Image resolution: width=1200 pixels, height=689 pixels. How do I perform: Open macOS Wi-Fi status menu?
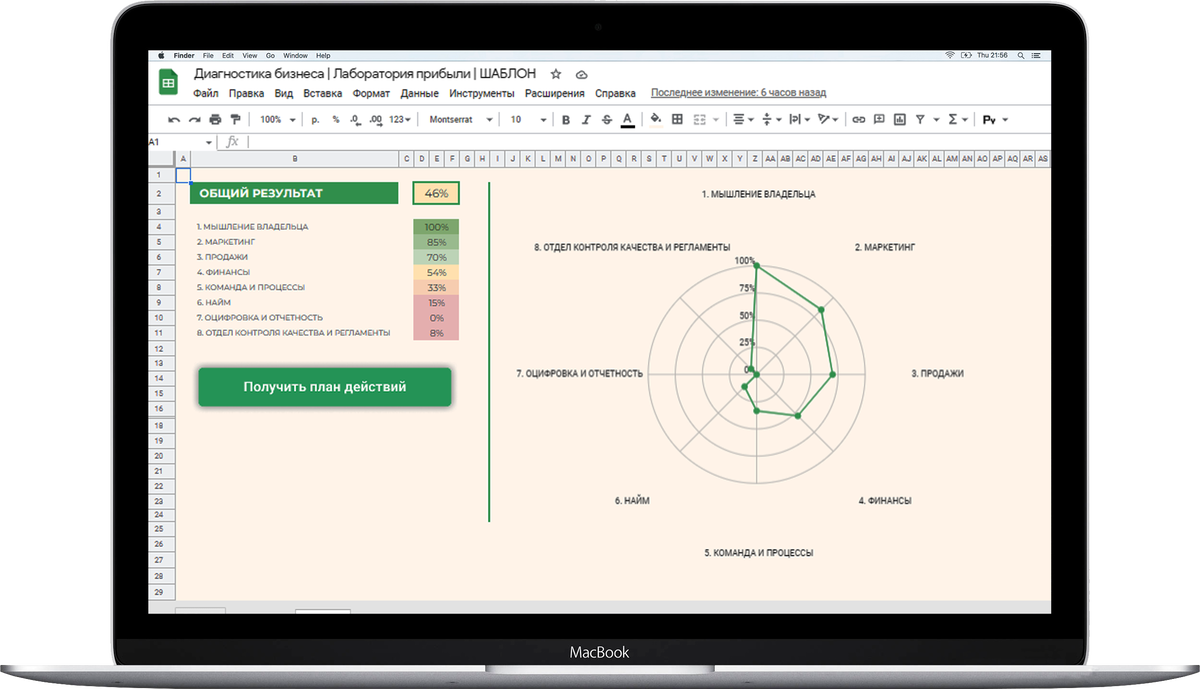pyautogui.click(x=950, y=55)
